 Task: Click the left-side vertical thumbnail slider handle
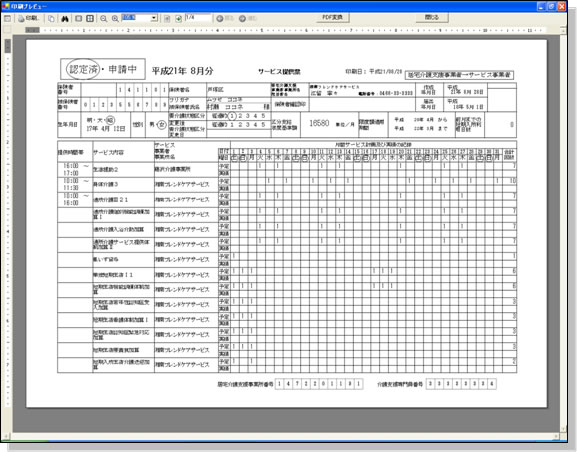pyautogui.click(x=8, y=46)
